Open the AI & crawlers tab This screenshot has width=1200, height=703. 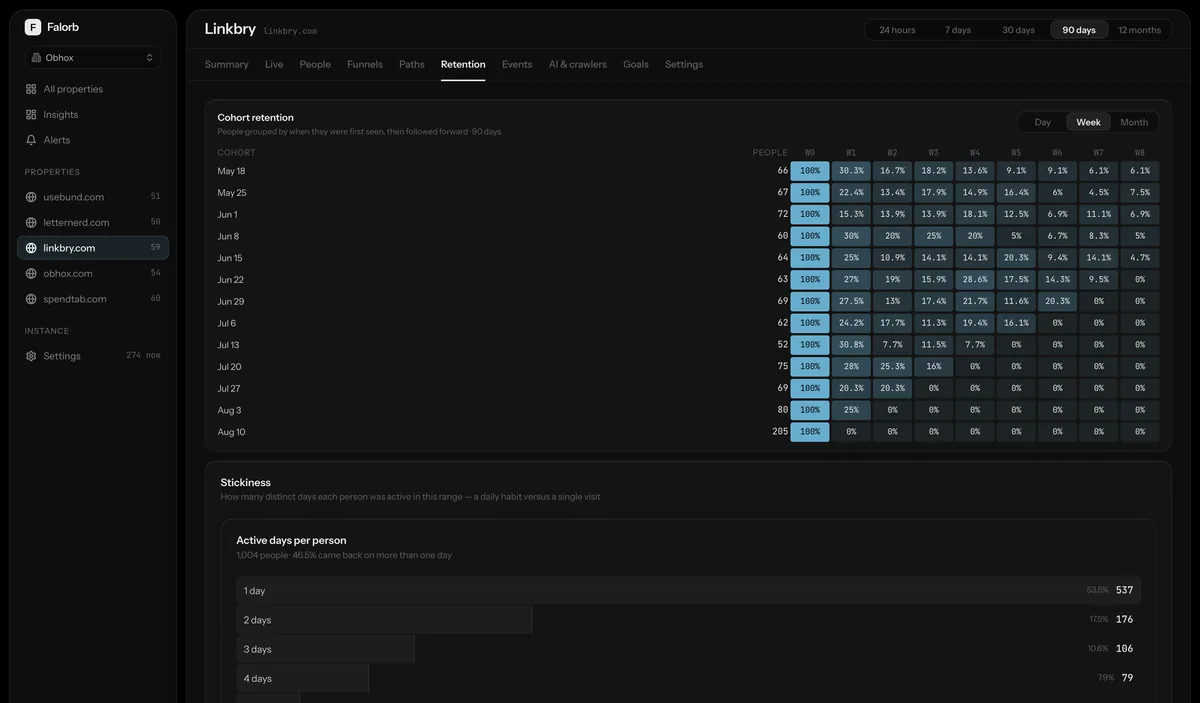[x=578, y=64]
